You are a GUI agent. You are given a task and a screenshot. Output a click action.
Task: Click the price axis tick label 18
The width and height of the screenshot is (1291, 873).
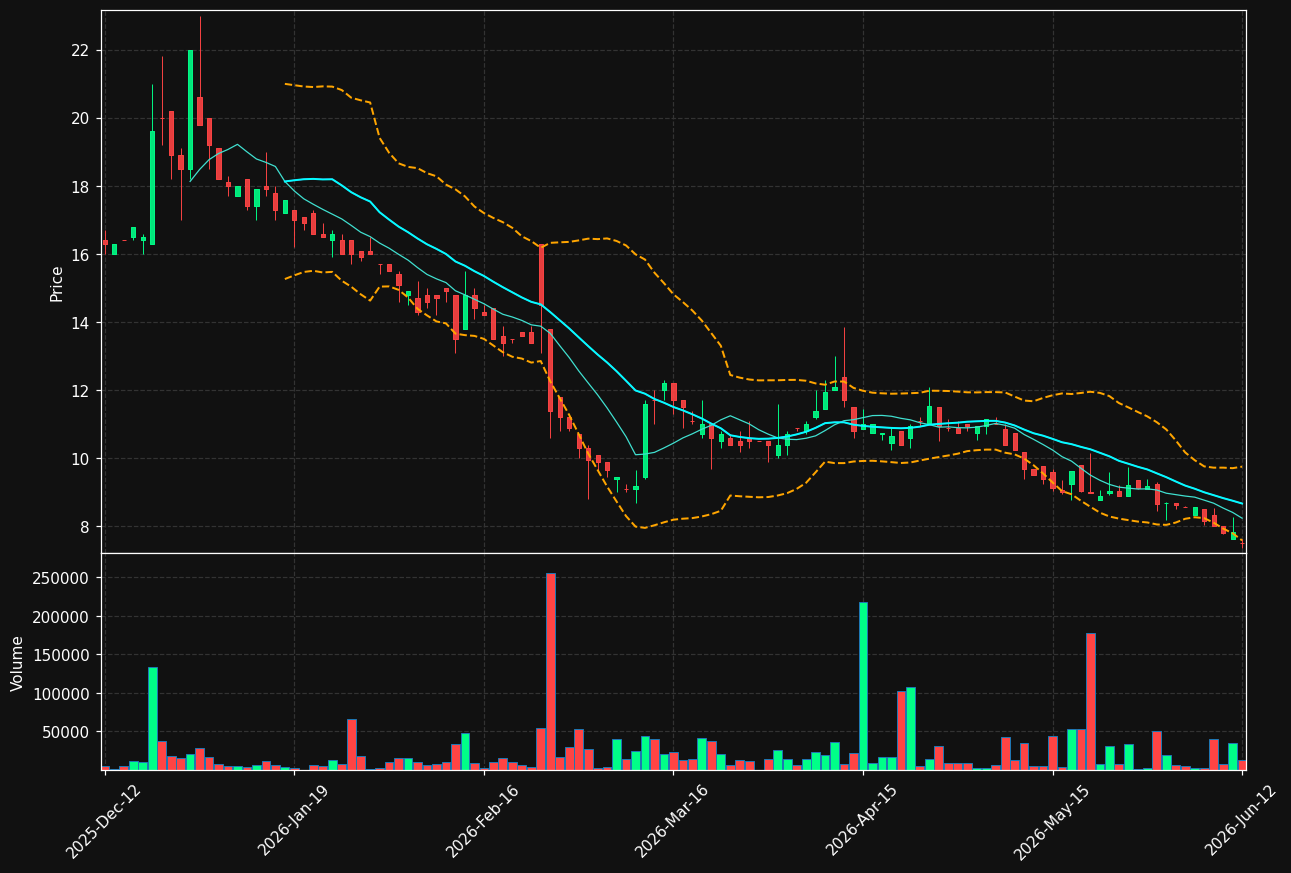80,187
